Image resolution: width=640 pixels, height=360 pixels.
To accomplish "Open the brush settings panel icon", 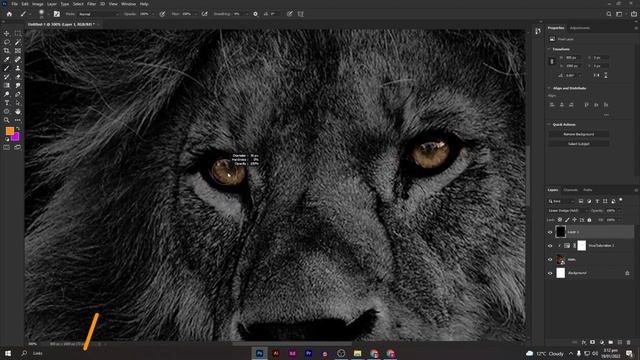I will point(57,14).
